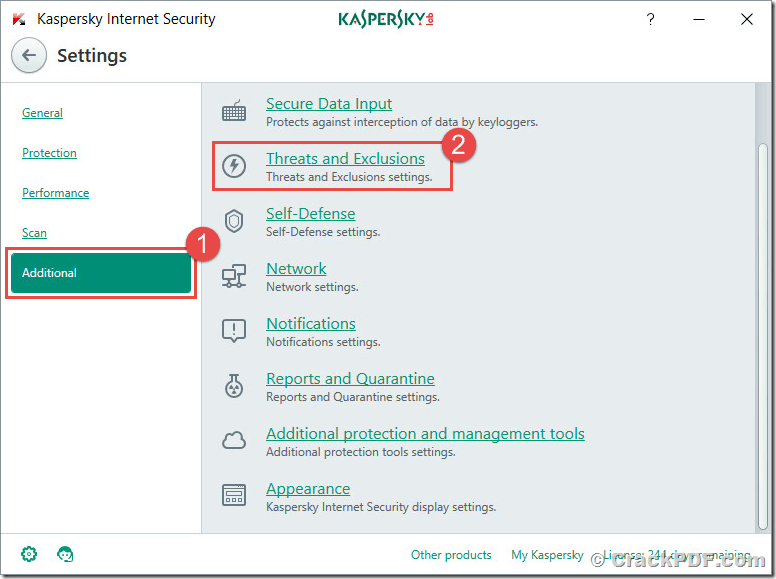Click the Notifications exclamation bubble icon
The width and height of the screenshot is (776, 579).
(234, 331)
